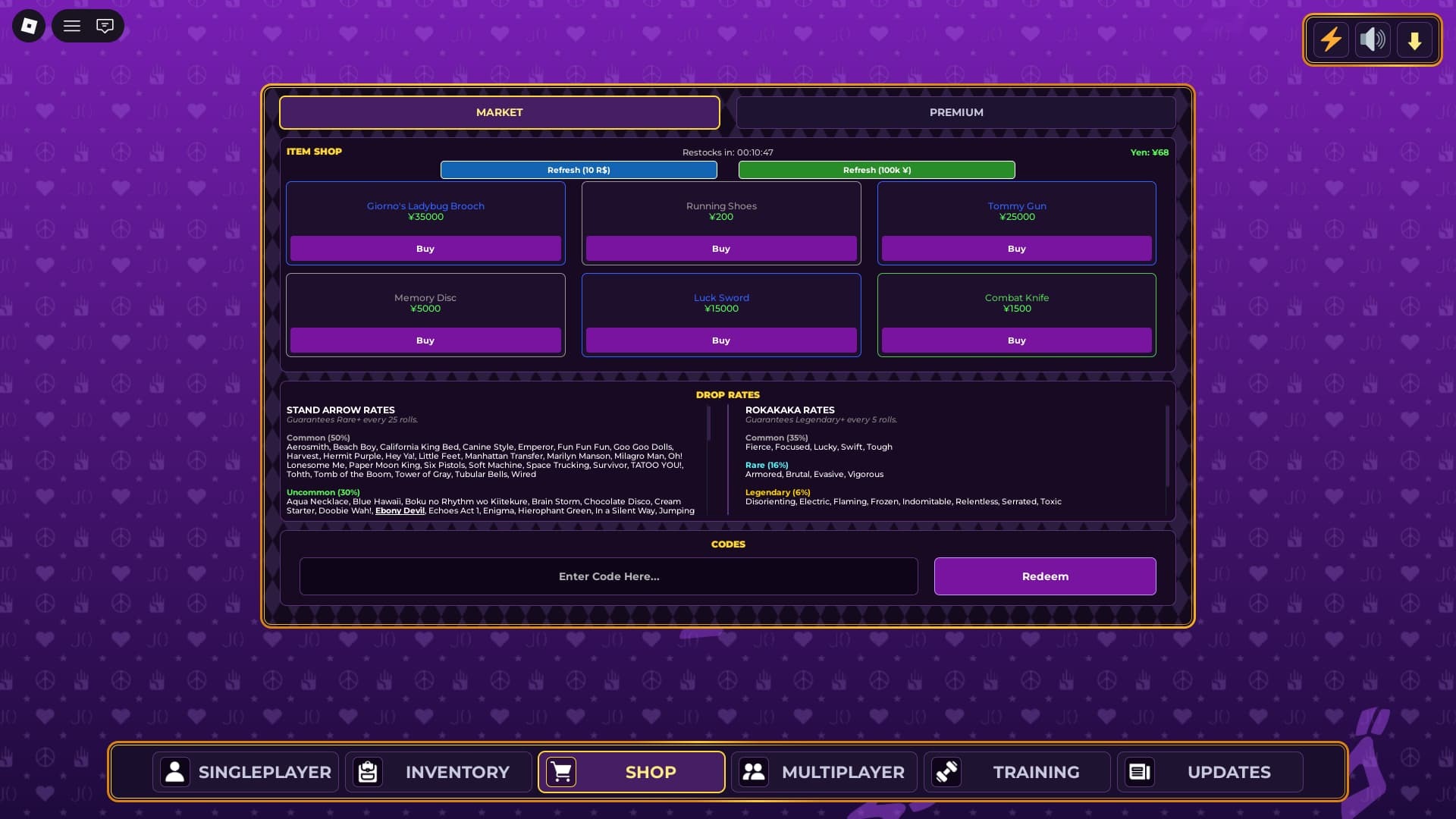
Task: Open Multiplayer via the two-people icon
Action: pyautogui.click(x=754, y=772)
